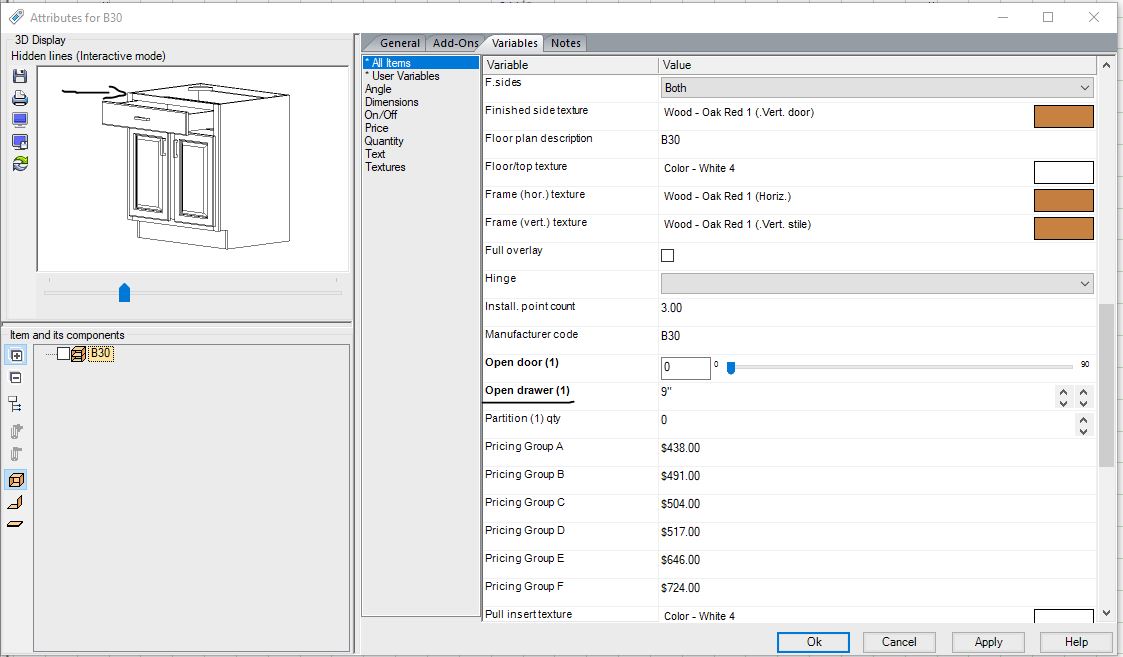
Task: Switch to the Add-Ons tab
Action: point(456,43)
